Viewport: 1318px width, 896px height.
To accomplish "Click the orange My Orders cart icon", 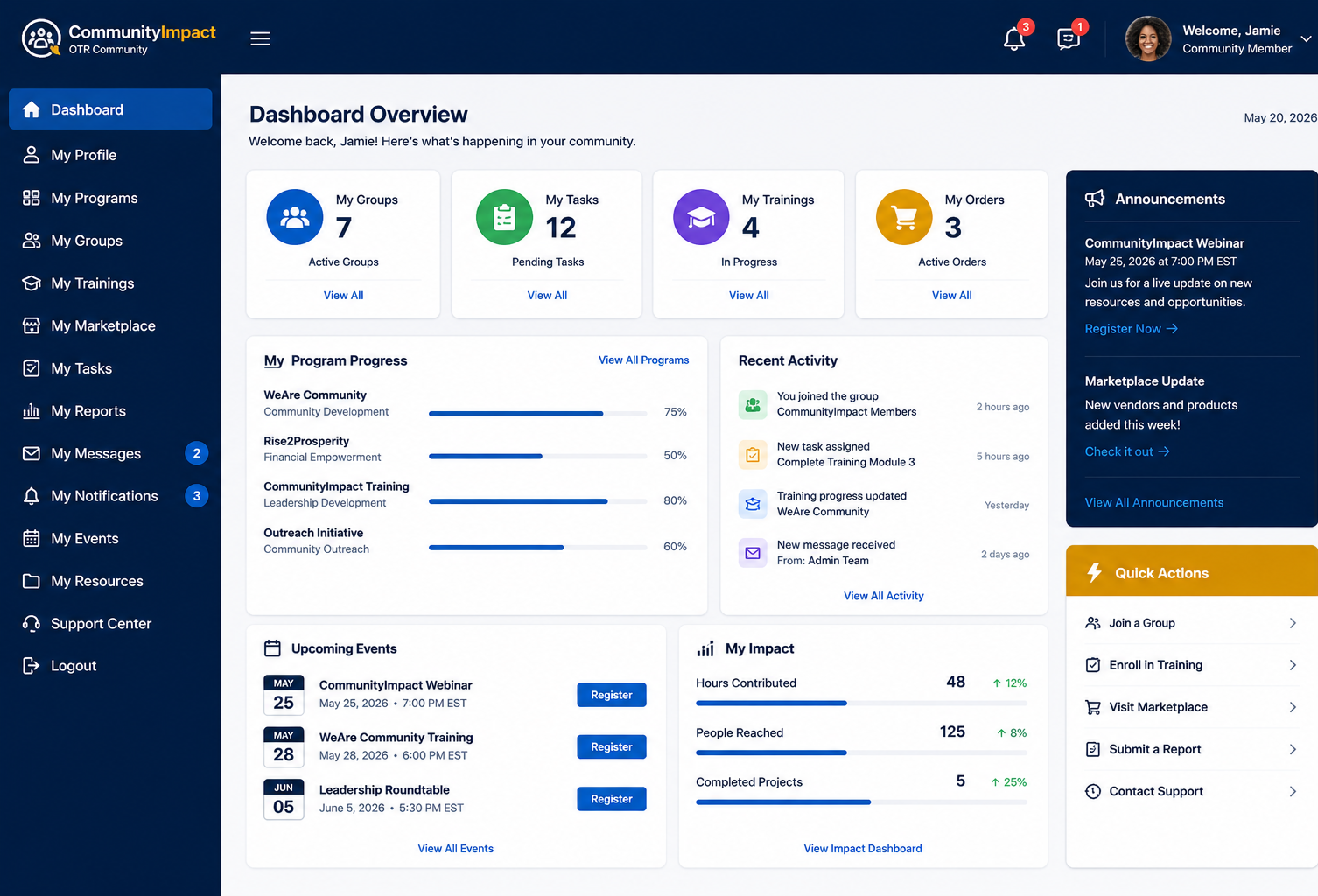I will pos(904,217).
